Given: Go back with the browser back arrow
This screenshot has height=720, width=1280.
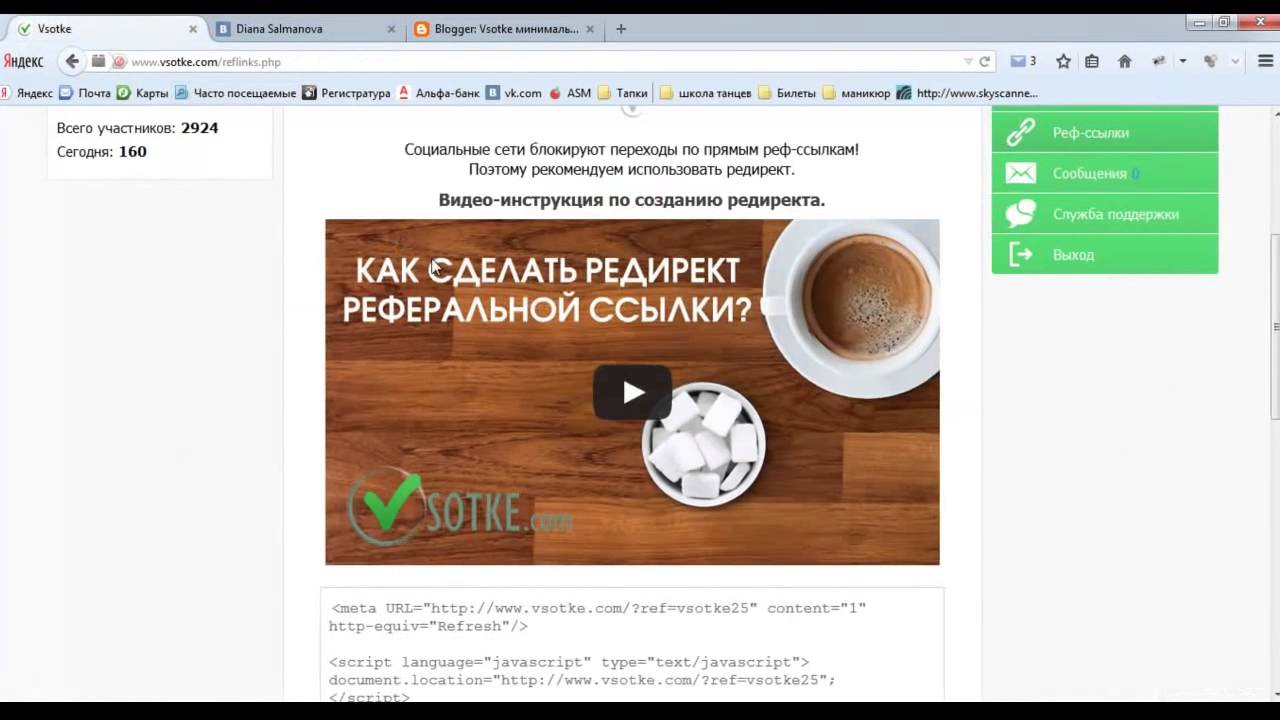Looking at the screenshot, I should [x=72, y=61].
